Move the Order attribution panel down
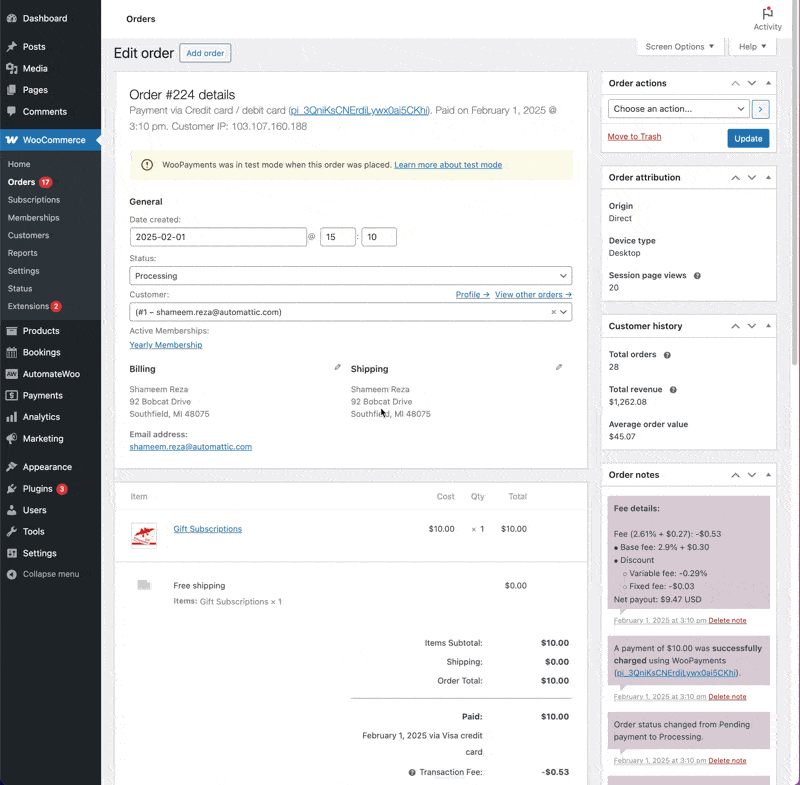The width and height of the screenshot is (800, 785). click(752, 178)
